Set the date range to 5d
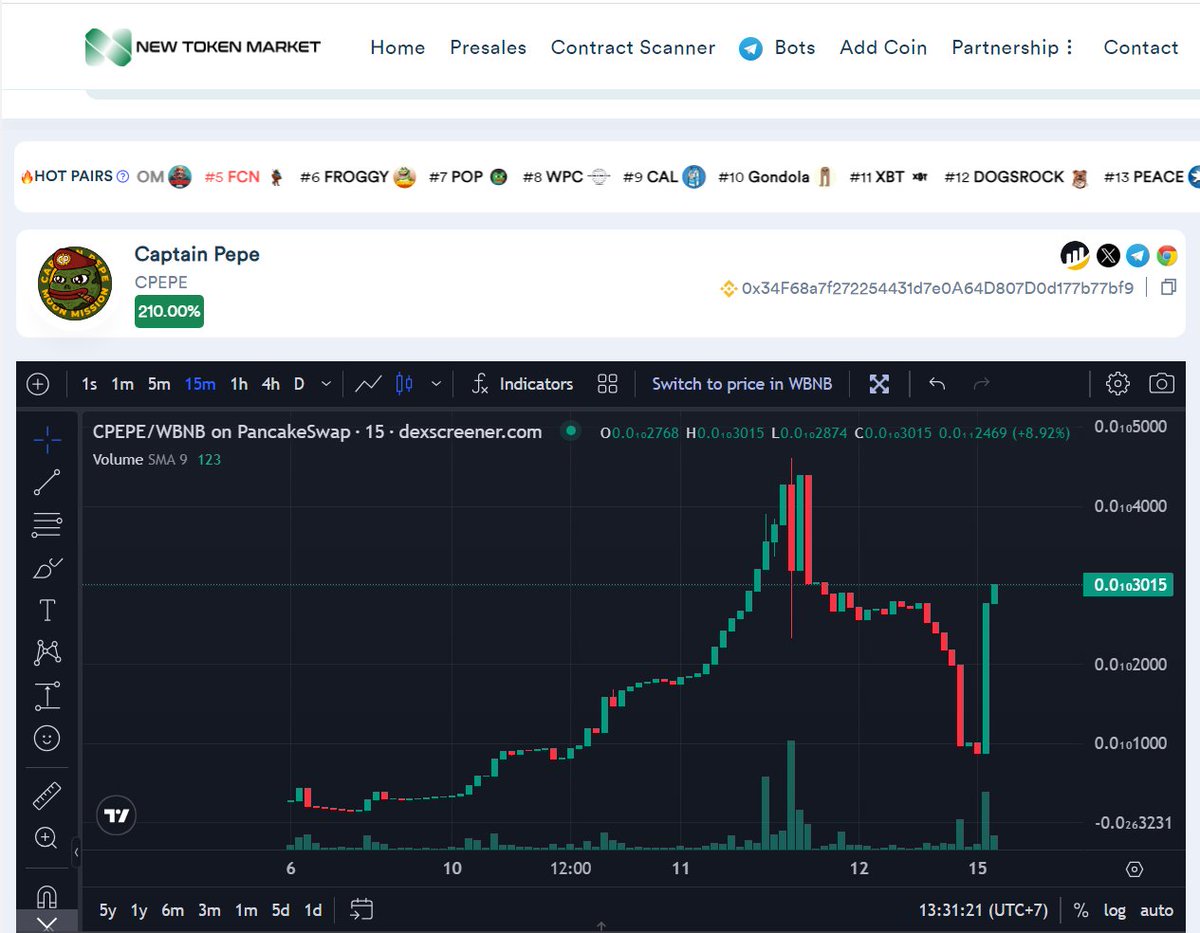Viewport: 1200px width, 933px height. pyautogui.click(x=281, y=910)
